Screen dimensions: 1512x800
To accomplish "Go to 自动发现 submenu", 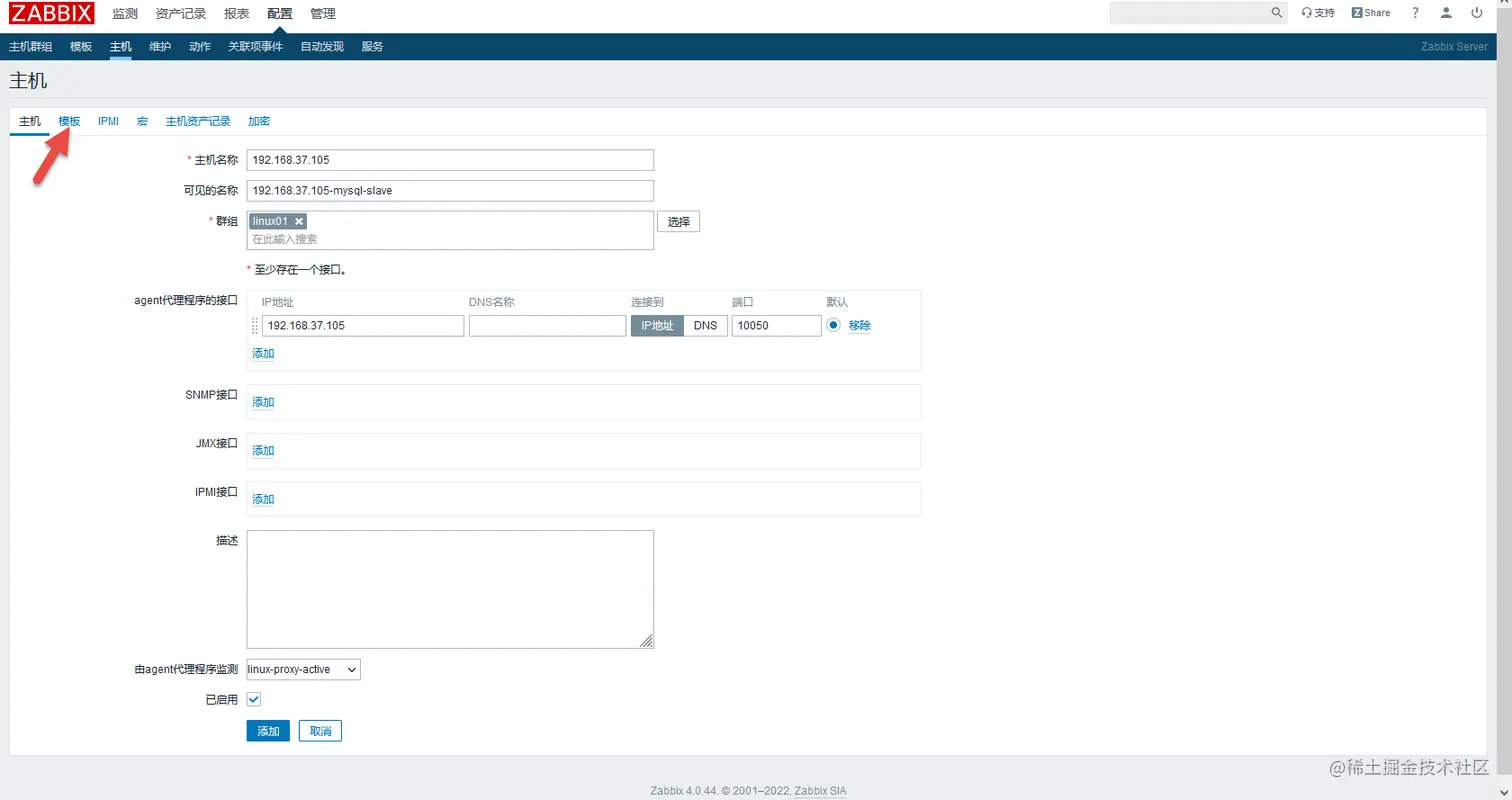I will tap(322, 47).
